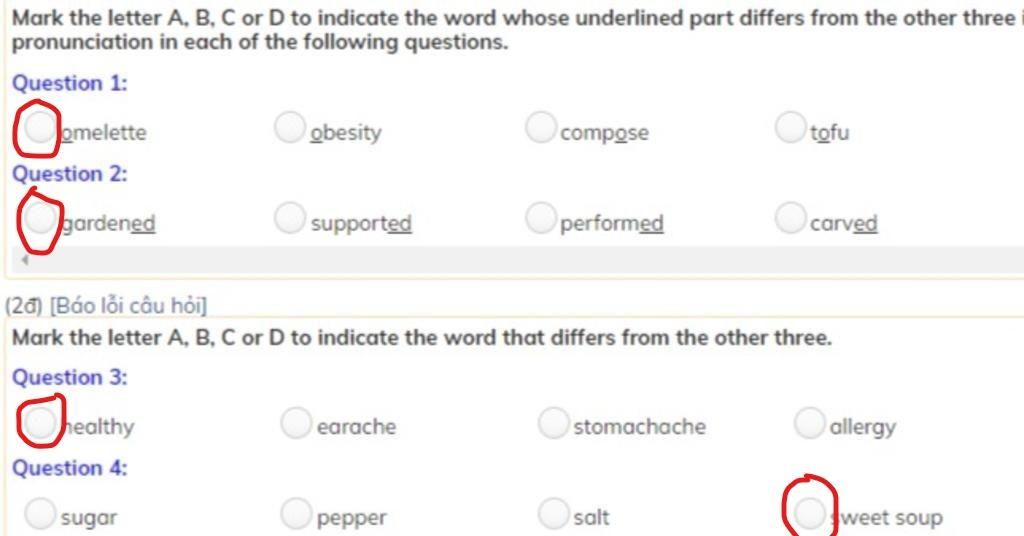This screenshot has height=536, width=1024.
Task: Select 'gardened' for Question 2
Action: pyautogui.click(x=39, y=217)
